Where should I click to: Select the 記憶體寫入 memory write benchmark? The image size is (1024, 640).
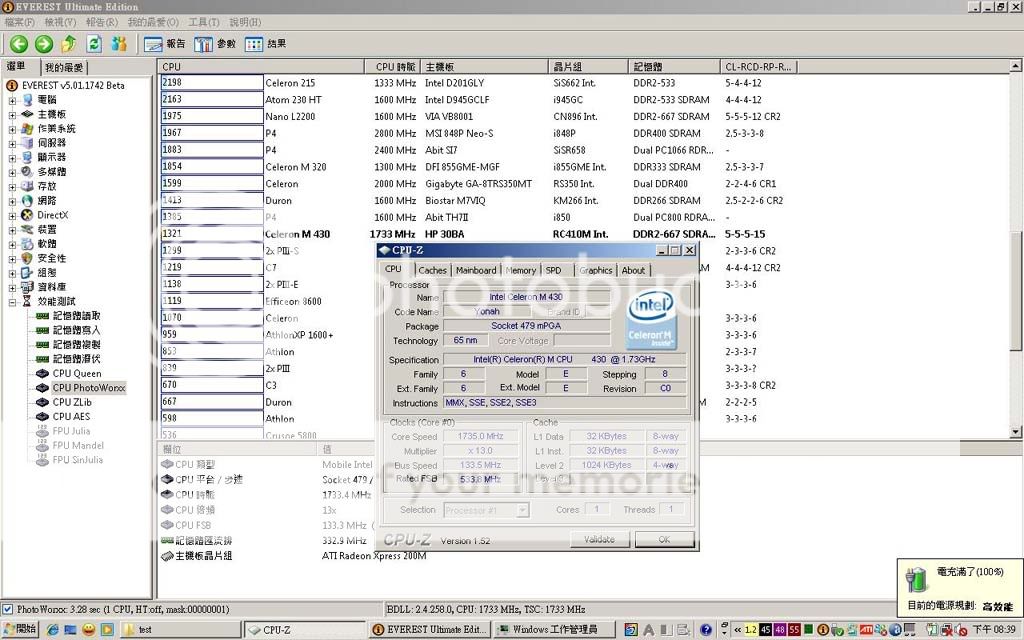(x=76, y=330)
